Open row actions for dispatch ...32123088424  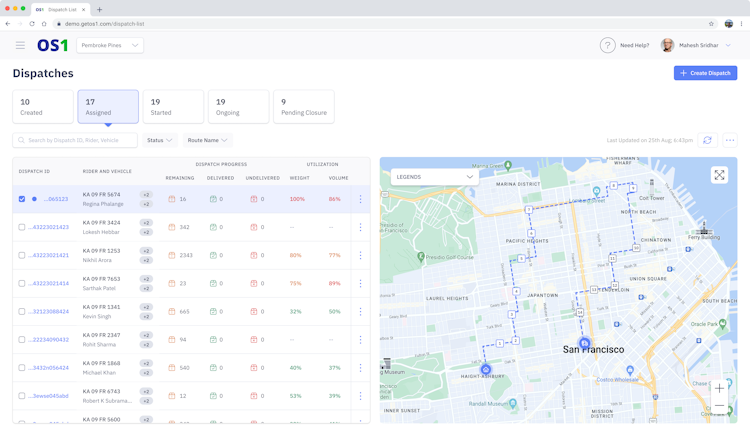(360, 311)
